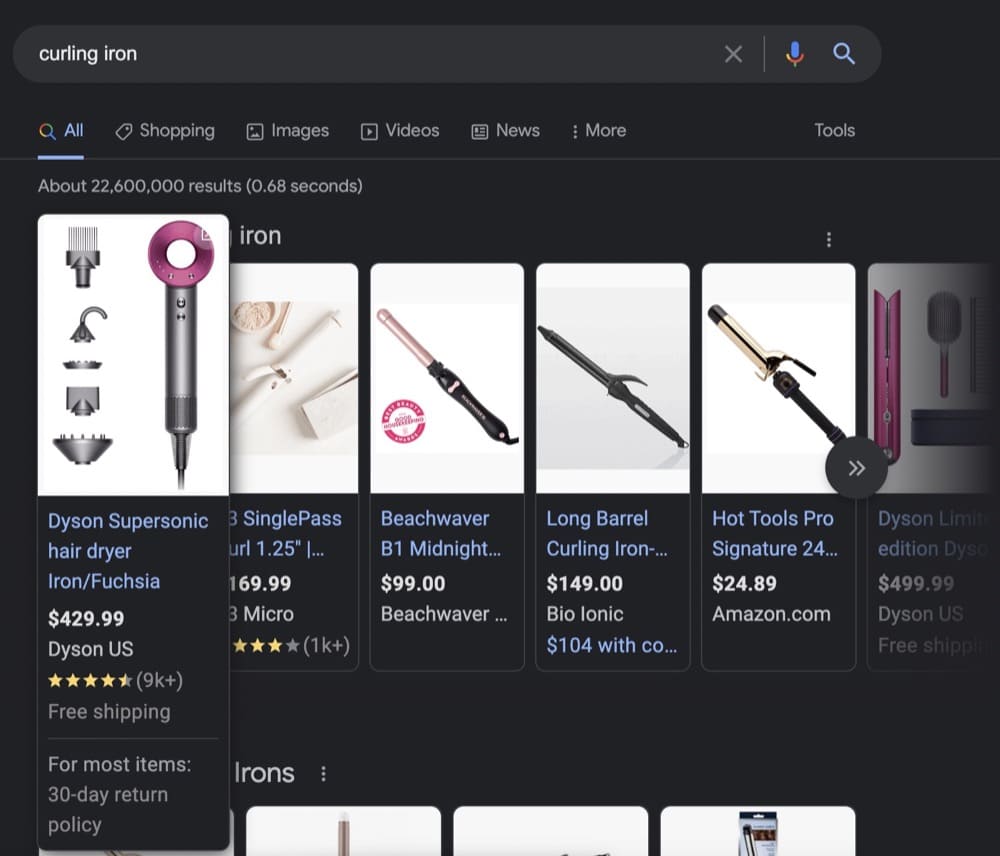Open the search Tools options
Viewport: 1000px width, 856px height.
(x=834, y=131)
